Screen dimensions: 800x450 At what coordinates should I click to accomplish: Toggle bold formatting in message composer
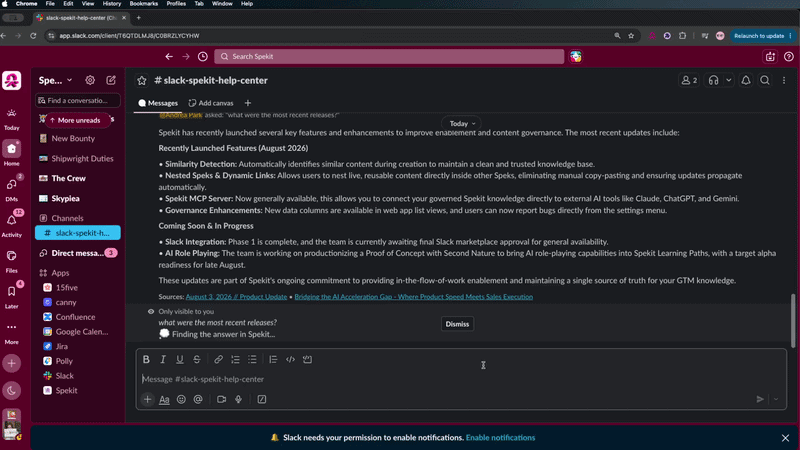[146, 359]
